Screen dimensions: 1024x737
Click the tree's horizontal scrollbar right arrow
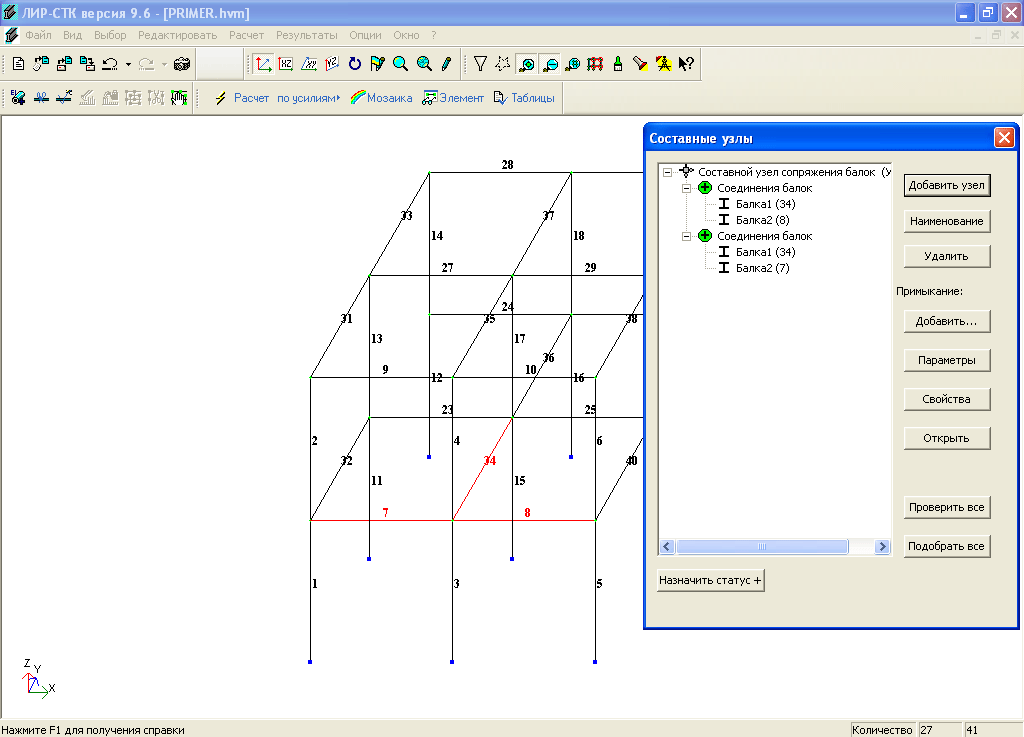[x=882, y=547]
